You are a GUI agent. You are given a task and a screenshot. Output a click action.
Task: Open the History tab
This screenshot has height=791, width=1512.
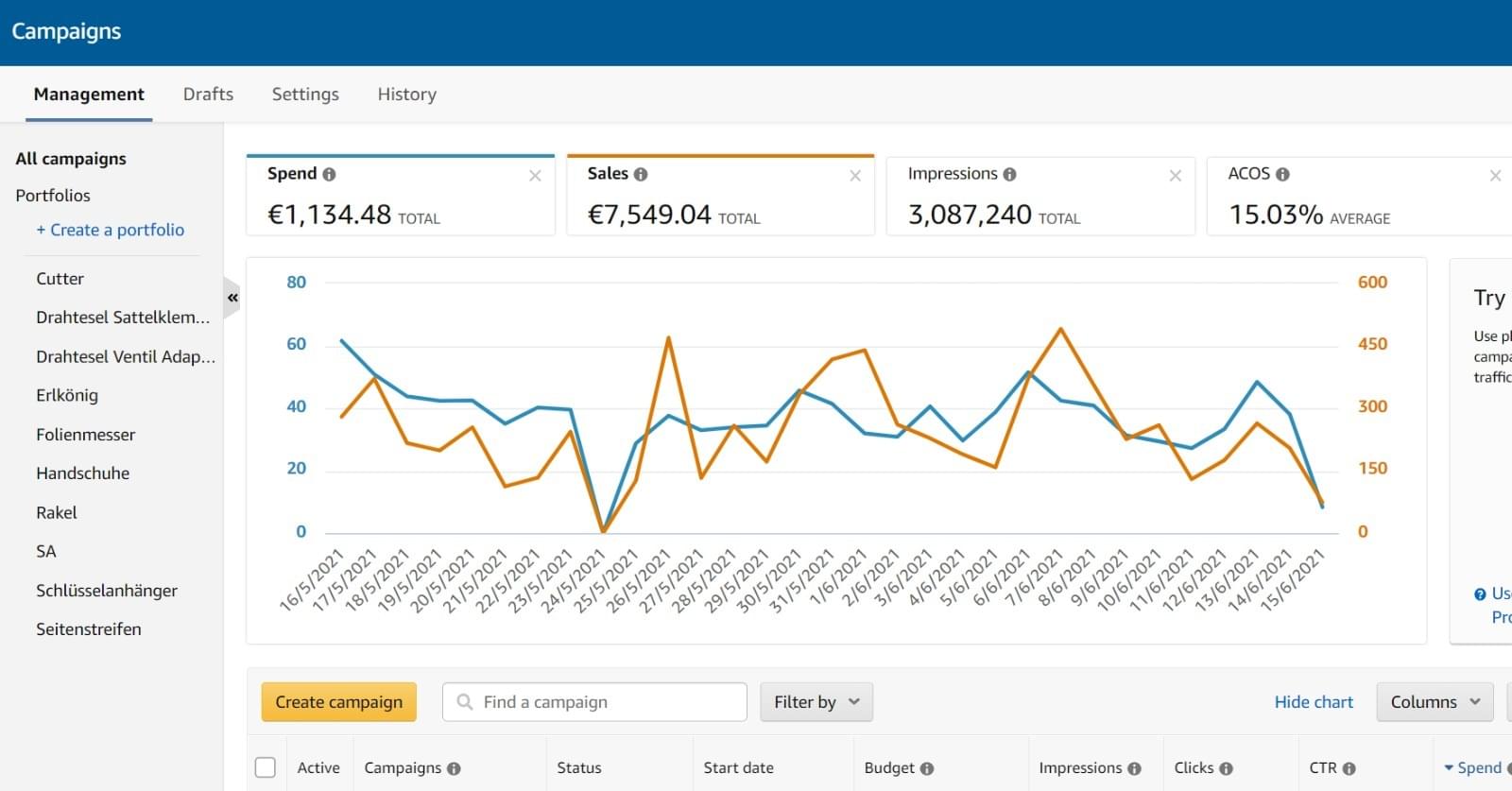tap(406, 95)
